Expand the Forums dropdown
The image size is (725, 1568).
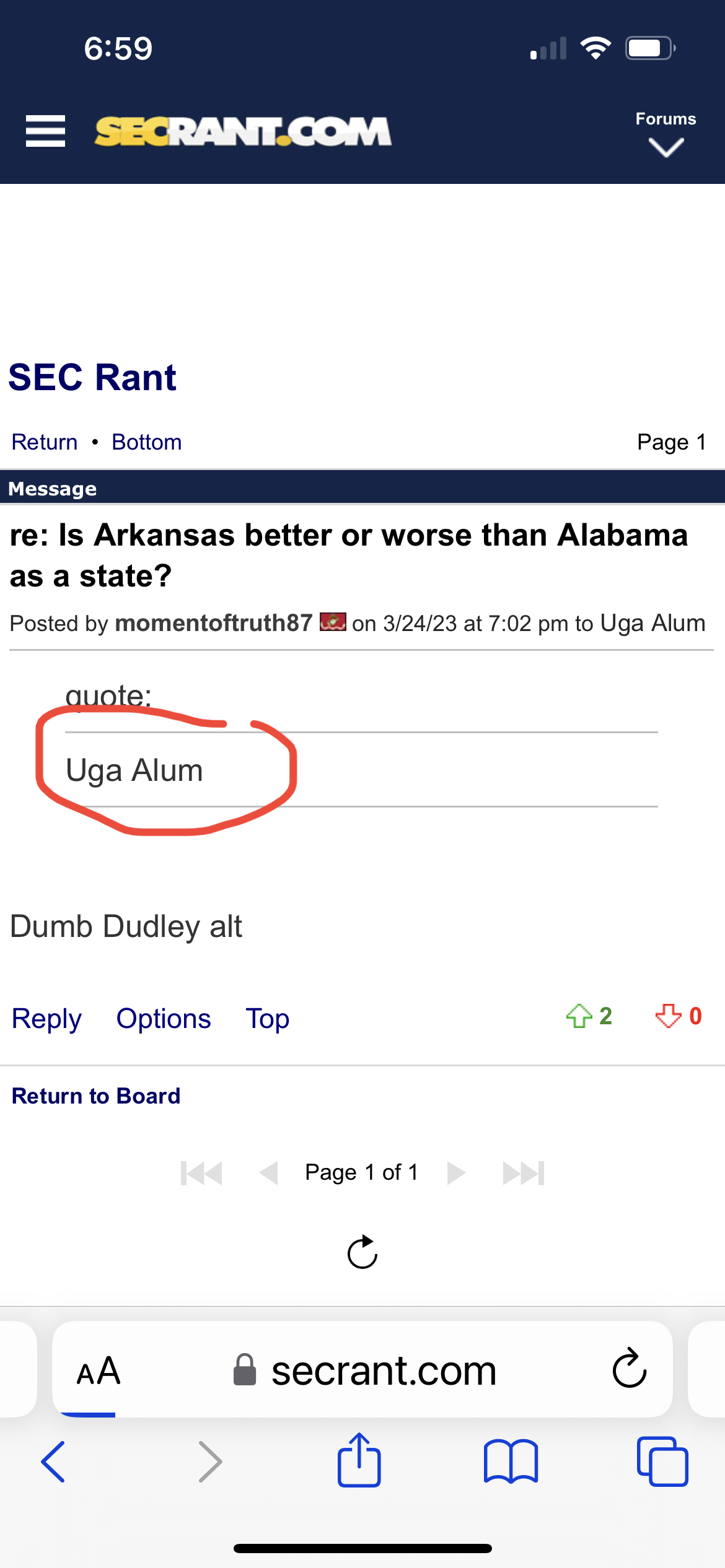click(x=666, y=134)
